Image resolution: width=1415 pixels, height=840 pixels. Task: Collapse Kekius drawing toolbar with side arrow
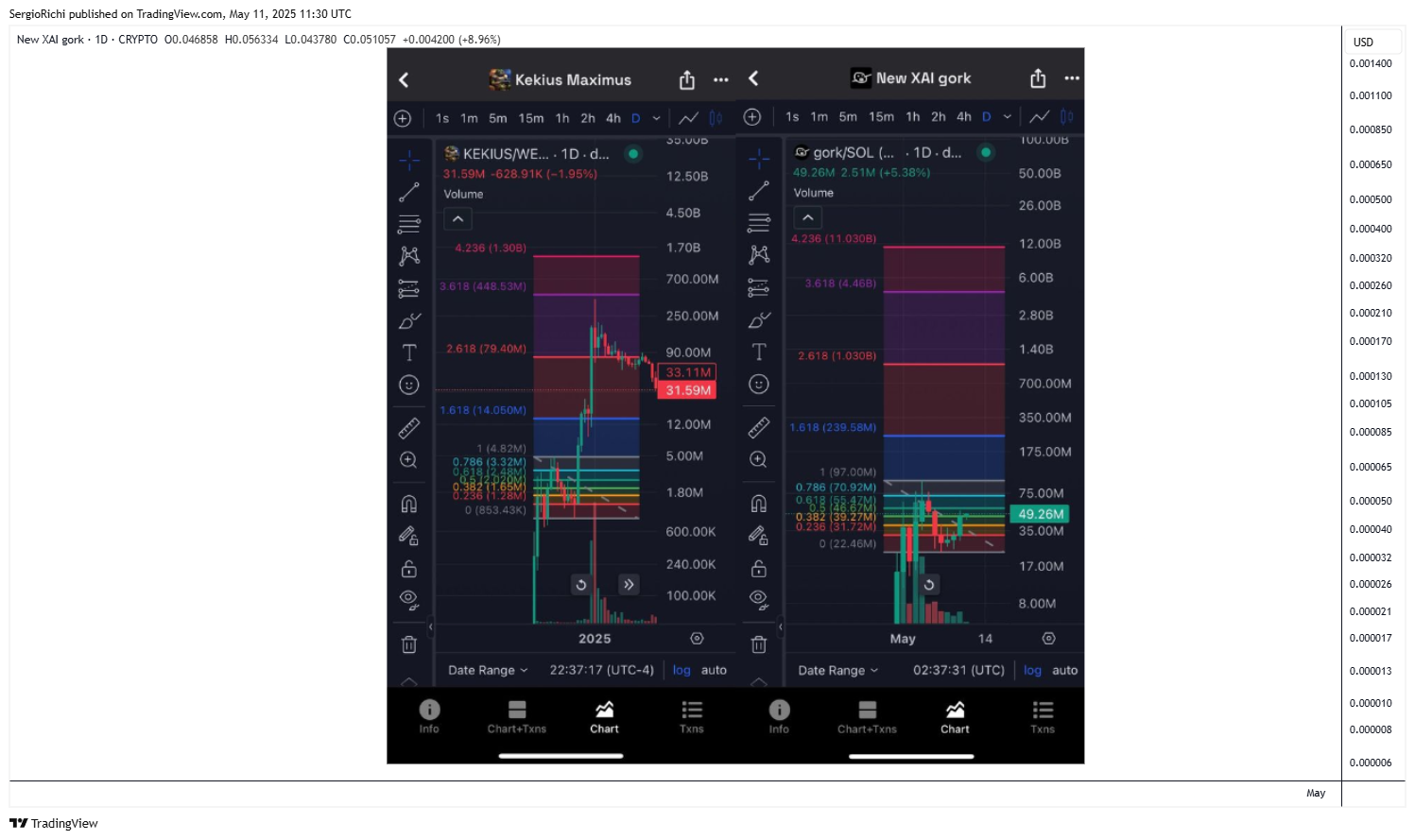pos(430,626)
